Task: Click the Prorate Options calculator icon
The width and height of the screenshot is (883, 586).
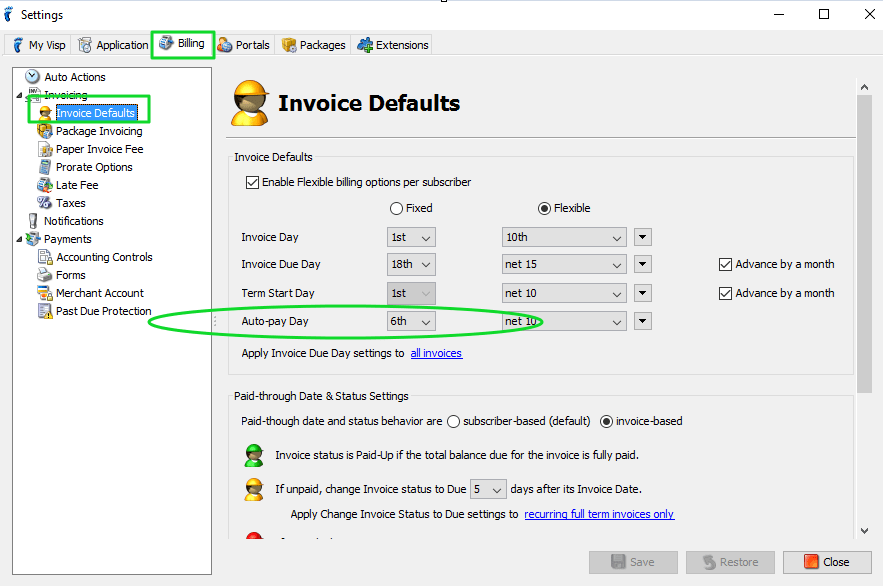Action: click(x=45, y=167)
